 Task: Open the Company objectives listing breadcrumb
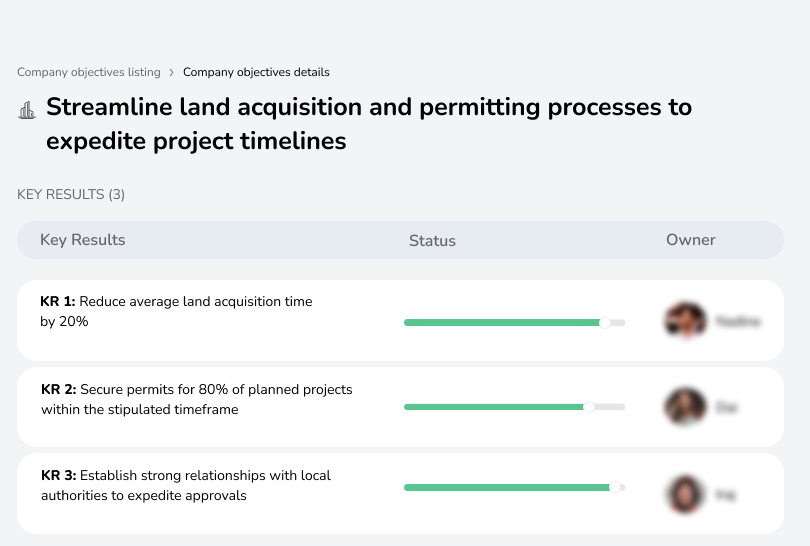point(89,72)
